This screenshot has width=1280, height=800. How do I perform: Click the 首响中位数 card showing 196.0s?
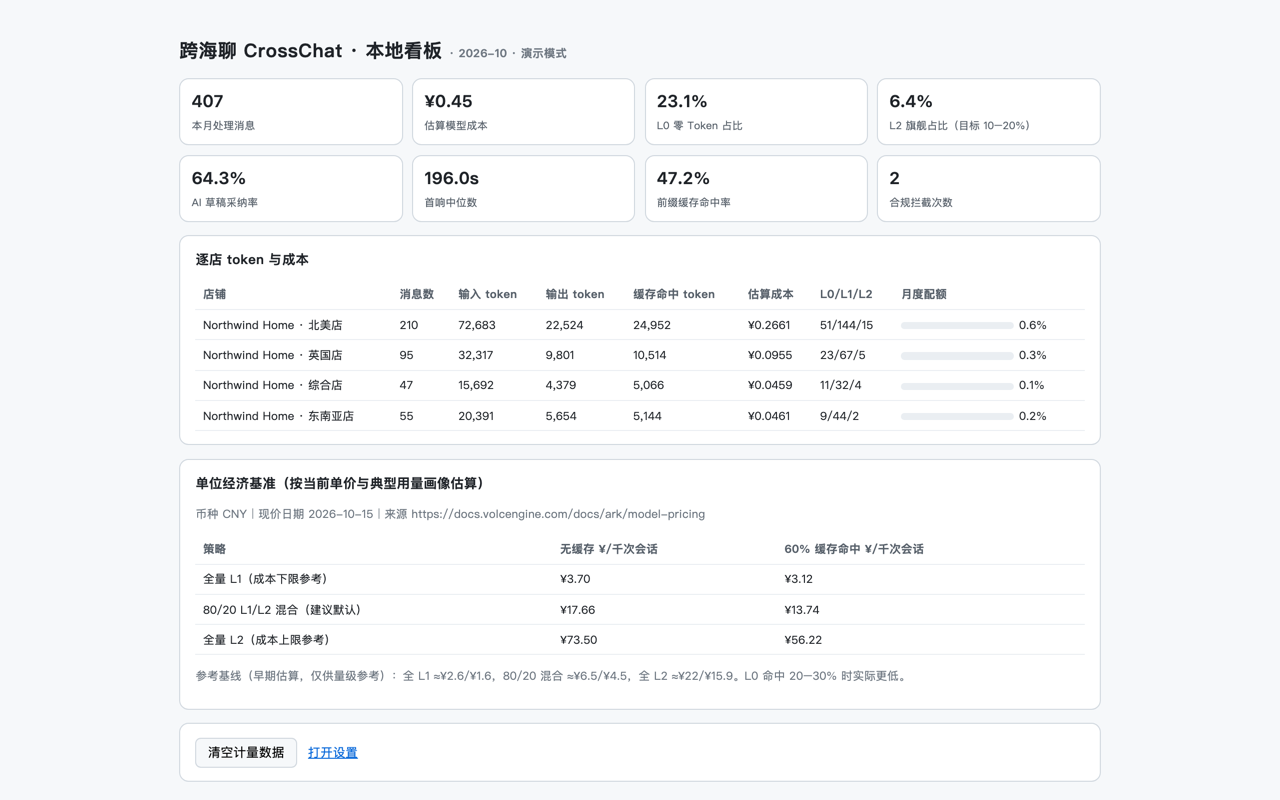click(523, 189)
